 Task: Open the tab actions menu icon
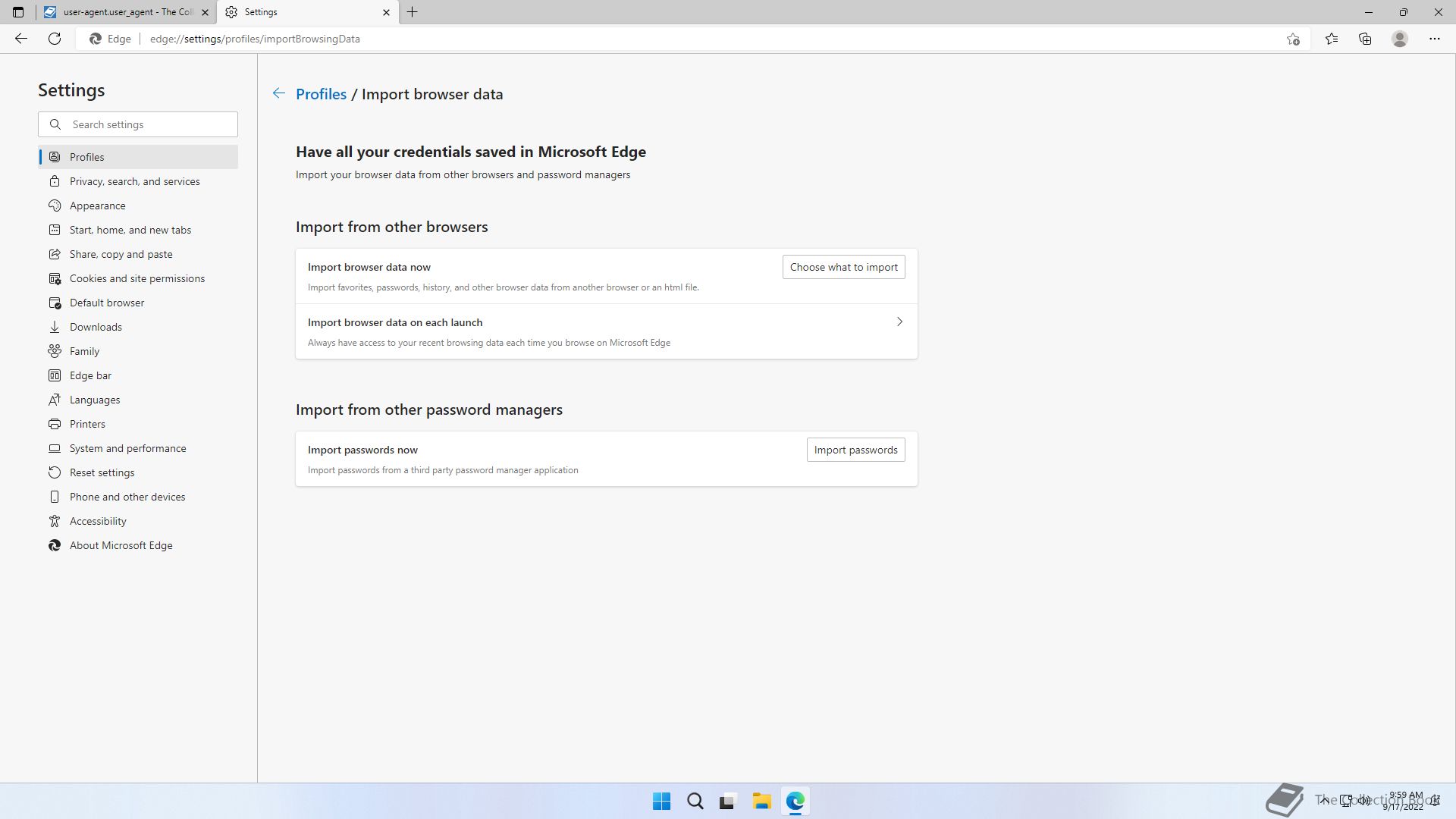point(18,12)
